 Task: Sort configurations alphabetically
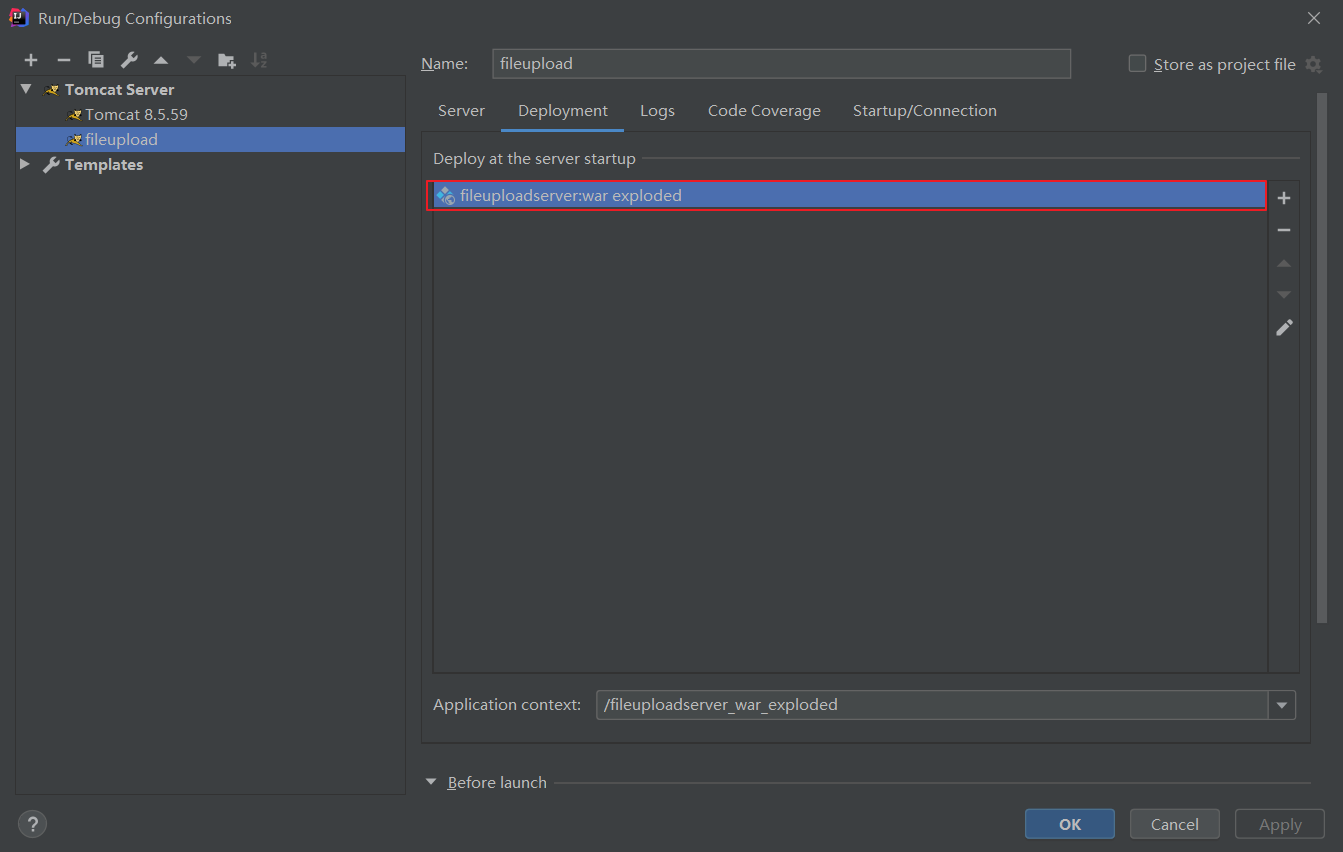[x=259, y=60]
